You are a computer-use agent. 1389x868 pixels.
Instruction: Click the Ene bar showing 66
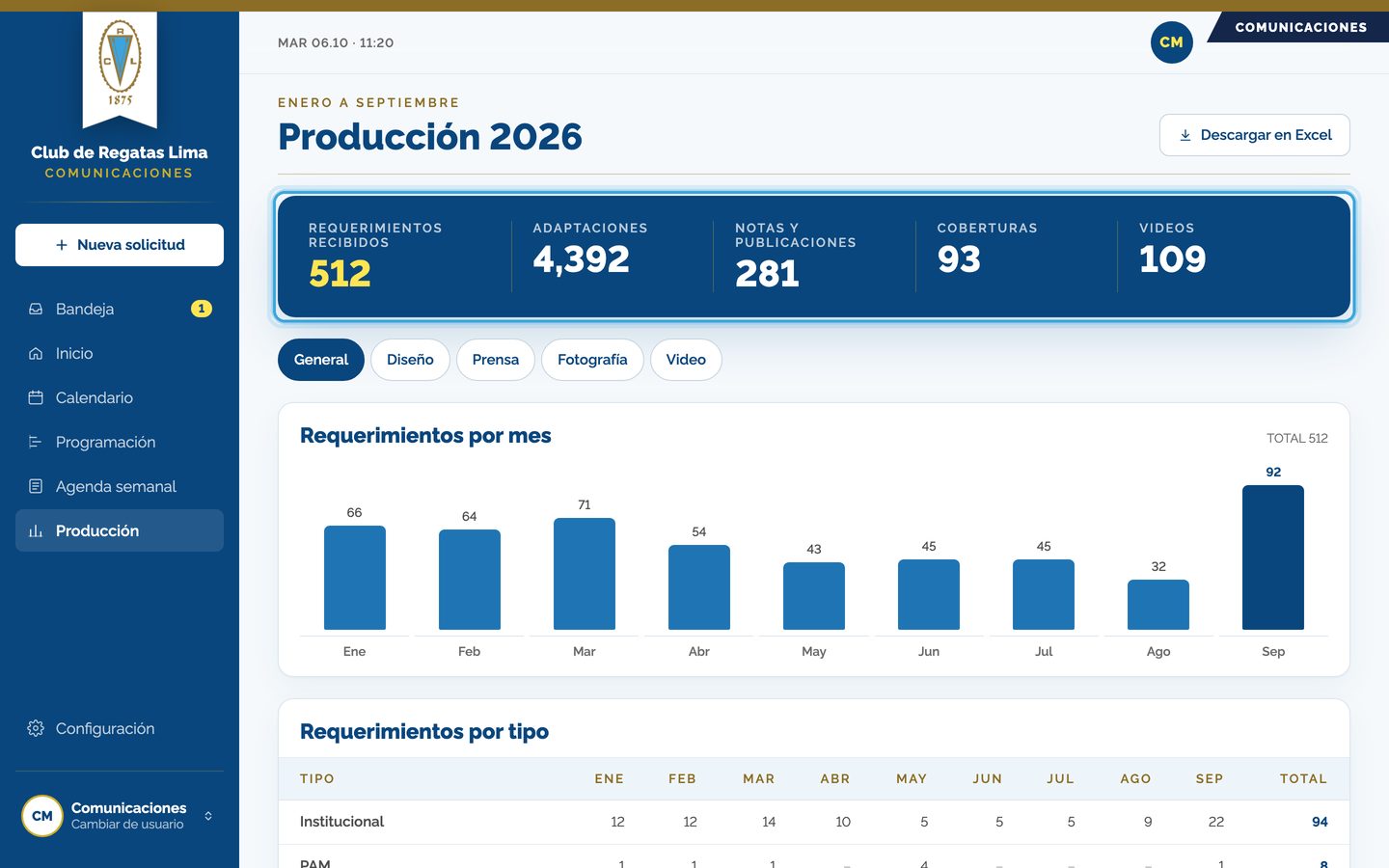tap(355, 578)
